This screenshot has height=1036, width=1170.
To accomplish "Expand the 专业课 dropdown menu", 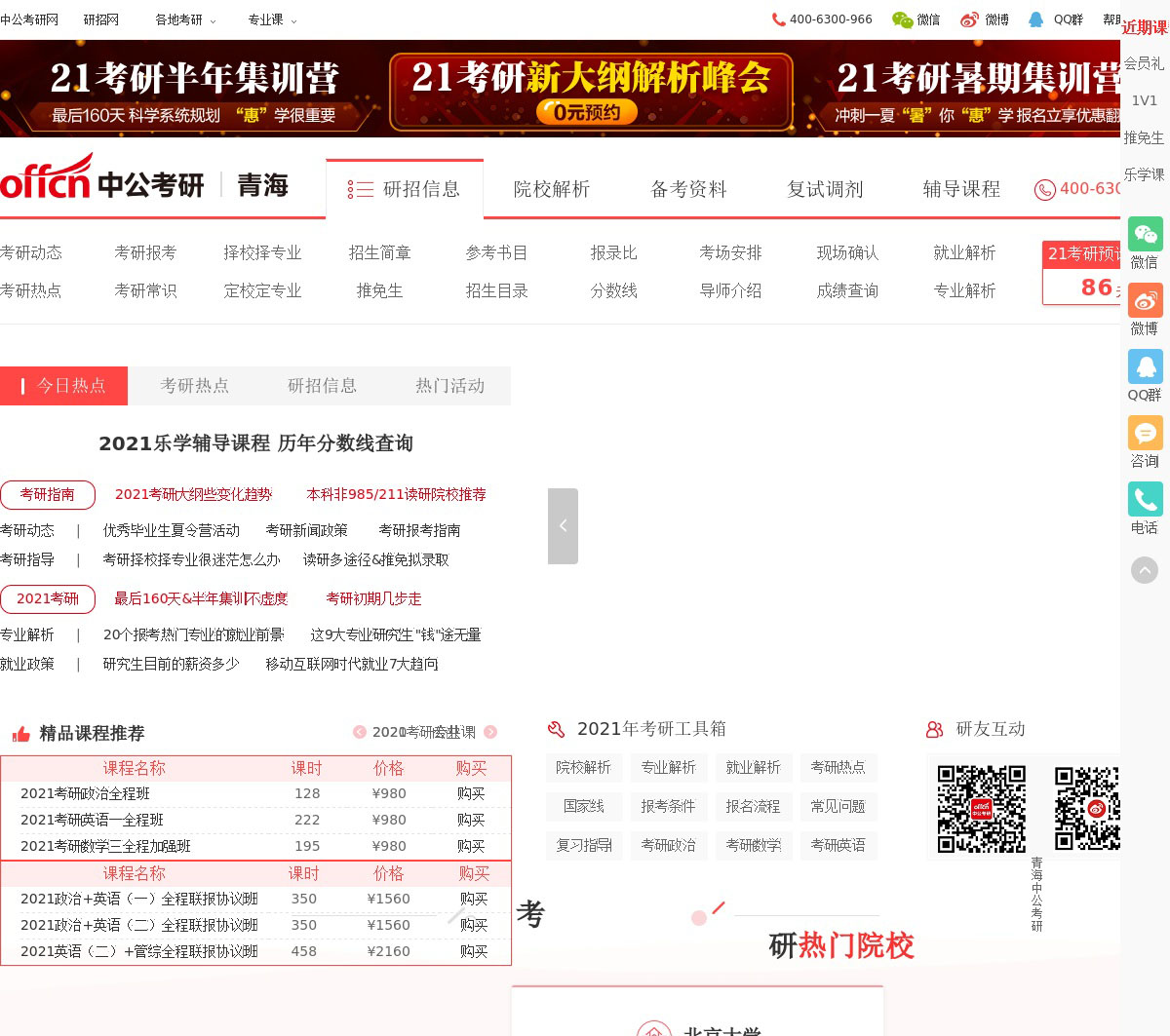I will point(272,19).
